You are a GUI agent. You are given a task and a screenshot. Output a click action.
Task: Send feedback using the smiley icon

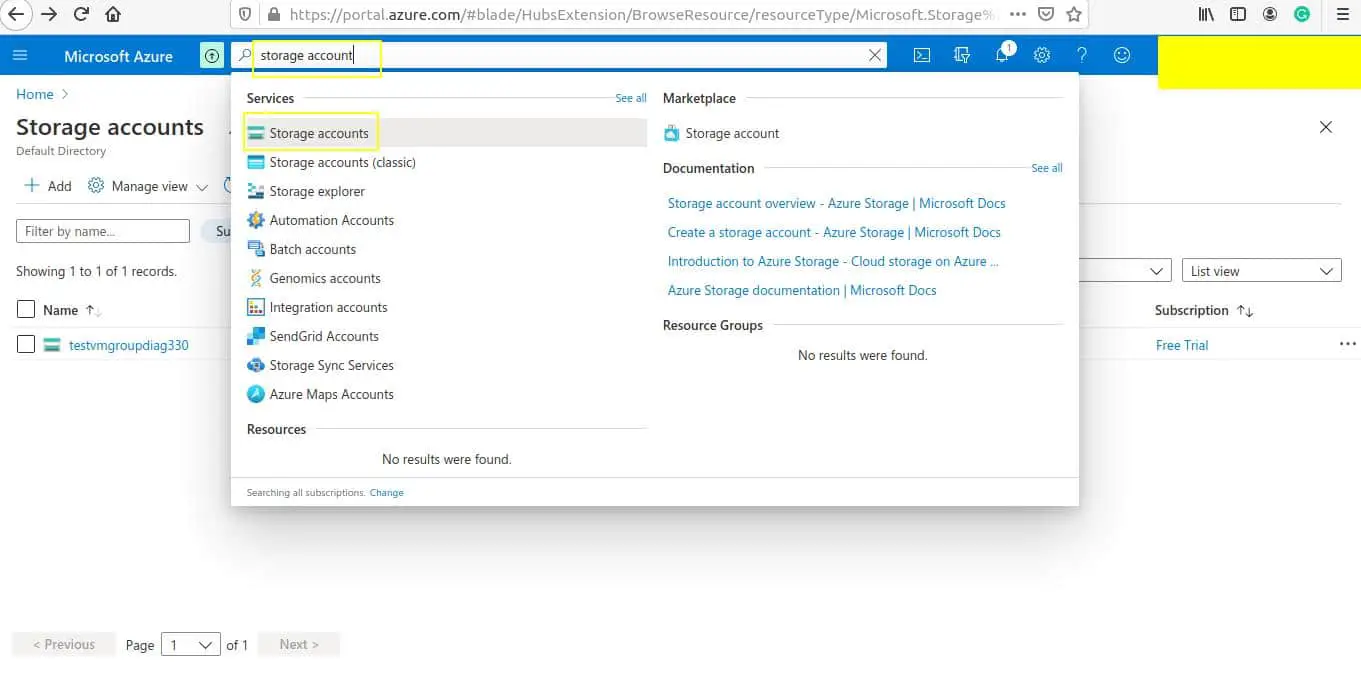[1121, 55]
